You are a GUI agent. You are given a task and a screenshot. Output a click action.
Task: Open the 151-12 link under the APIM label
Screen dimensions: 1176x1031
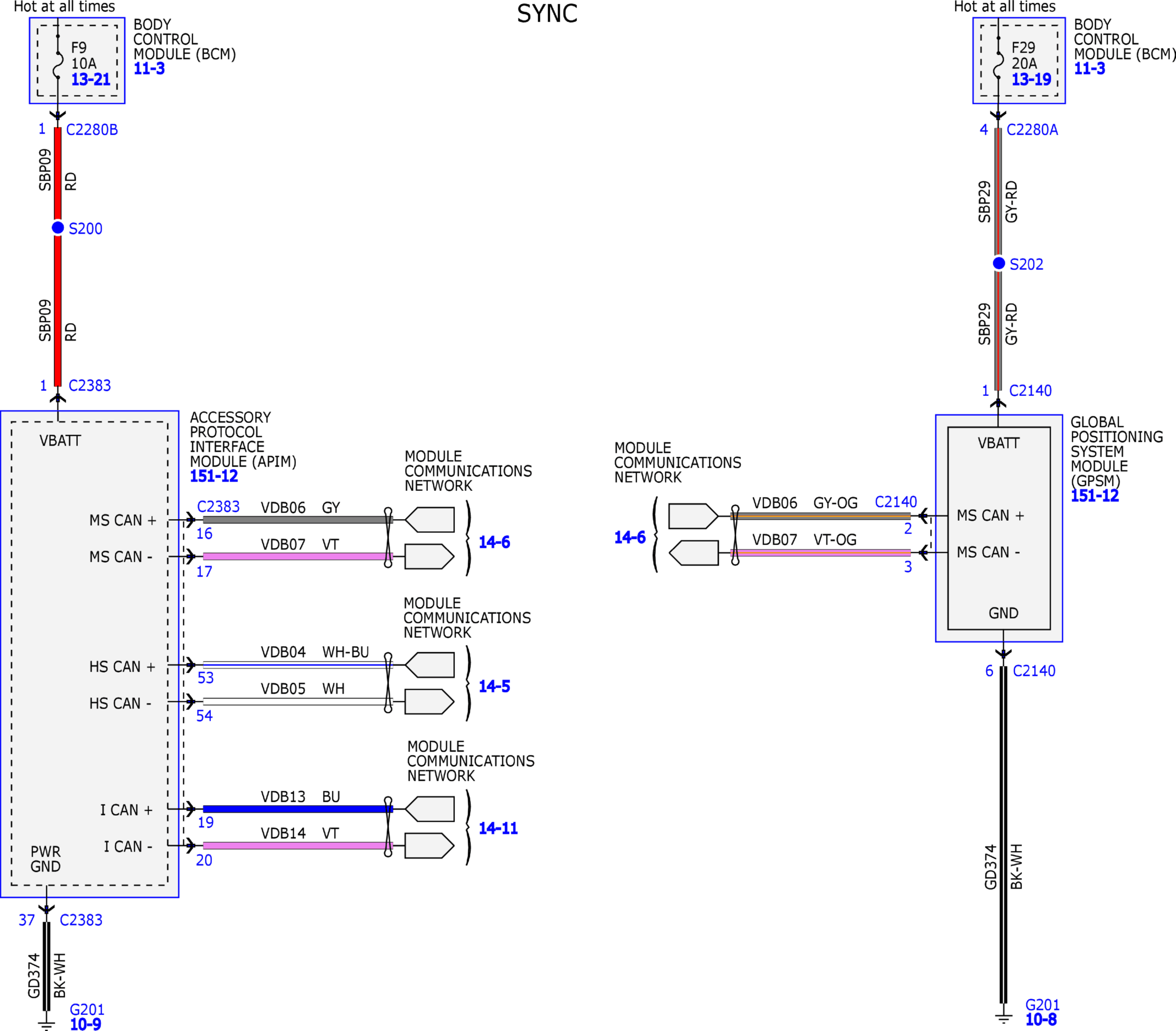pyautogui.click(x=214, y=476)
